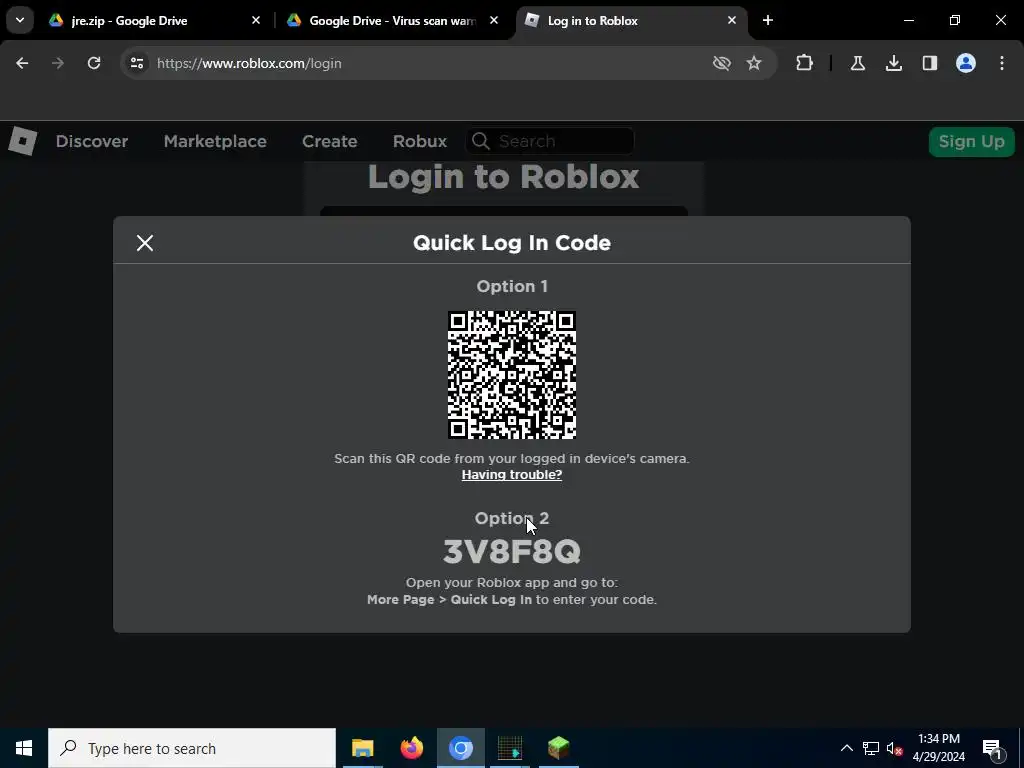Image resolution: width=1024 pixels, height=768 pixels.
Task: Close the Virus scan warning tab
Action: pyautogui.click(x=494, y=21)
